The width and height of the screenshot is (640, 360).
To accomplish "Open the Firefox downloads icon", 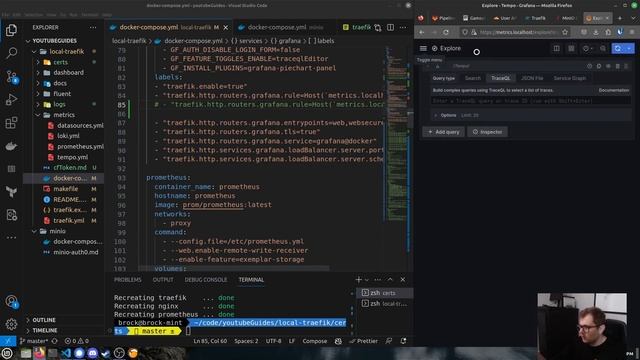I will pos(596,32).
